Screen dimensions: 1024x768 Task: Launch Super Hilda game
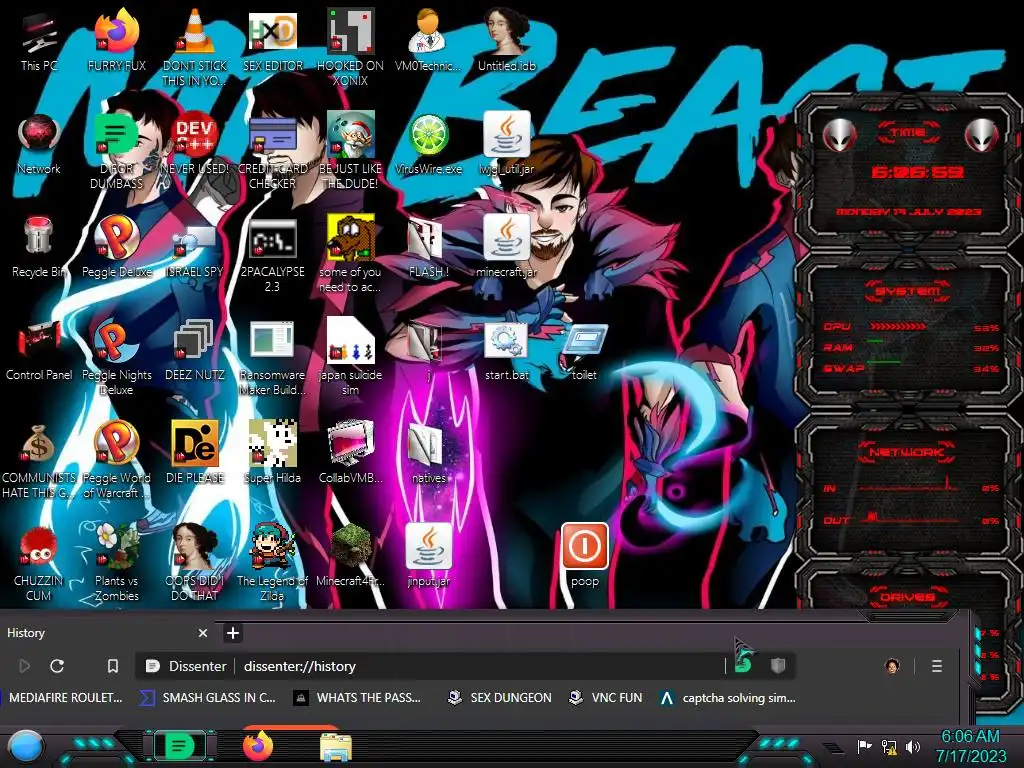272,454
